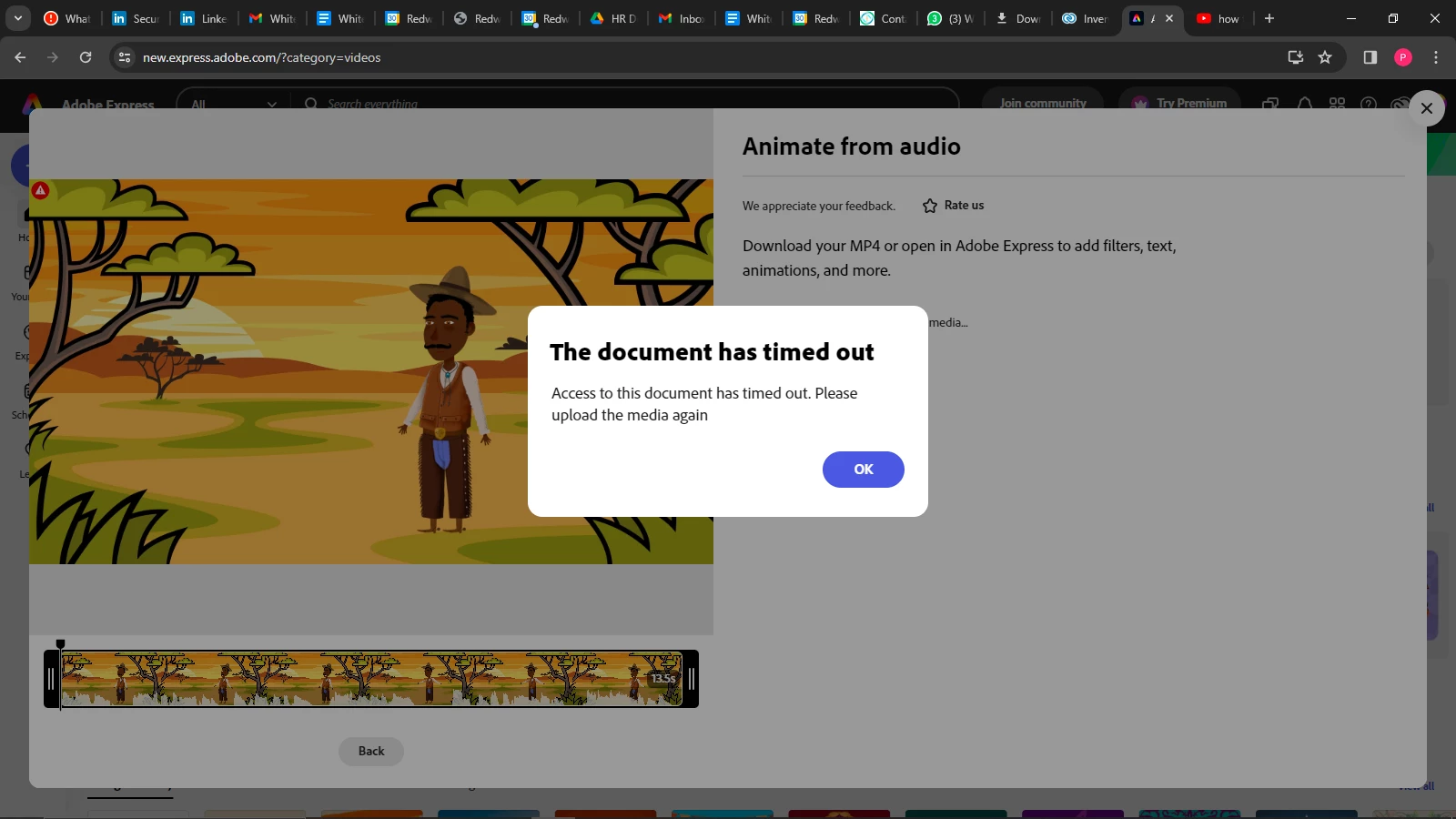
Task: Click the Adobe Express logo
Action: (x=33, y=103)
